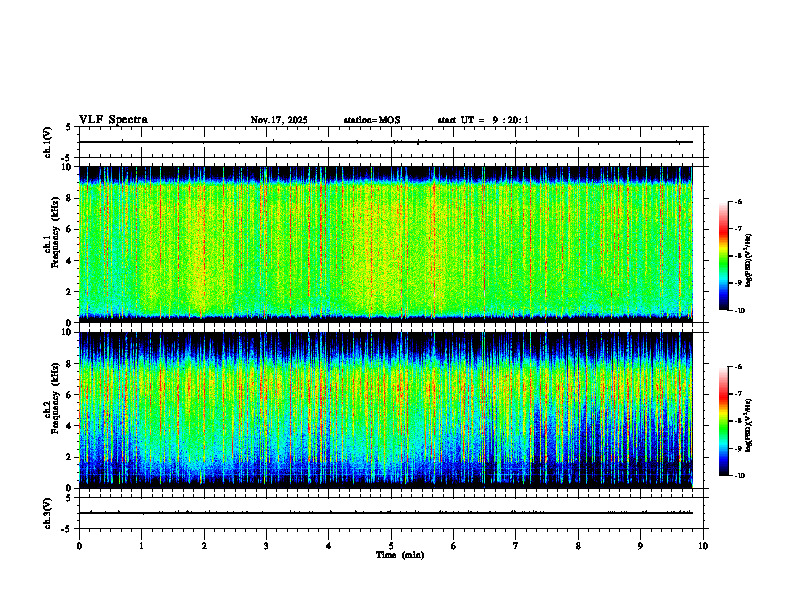The height and width of the screenshot is (612, 792).
Task: Select the date text "Nov.17, 2025"
Action: [x=279, y=120]
